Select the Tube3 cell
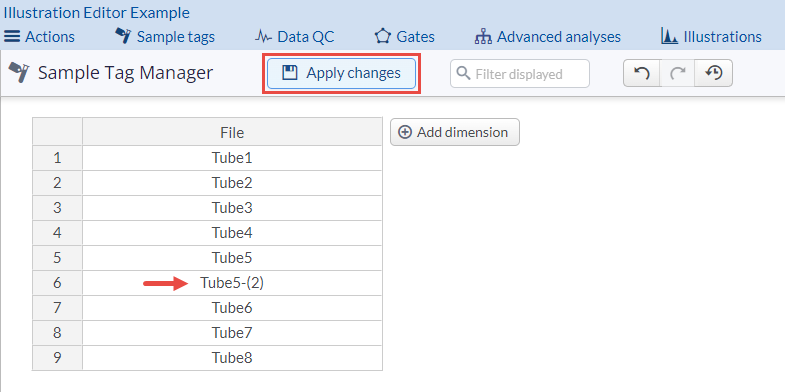The width and height of the screenshot is (785, 392). [x=232, y=208]
